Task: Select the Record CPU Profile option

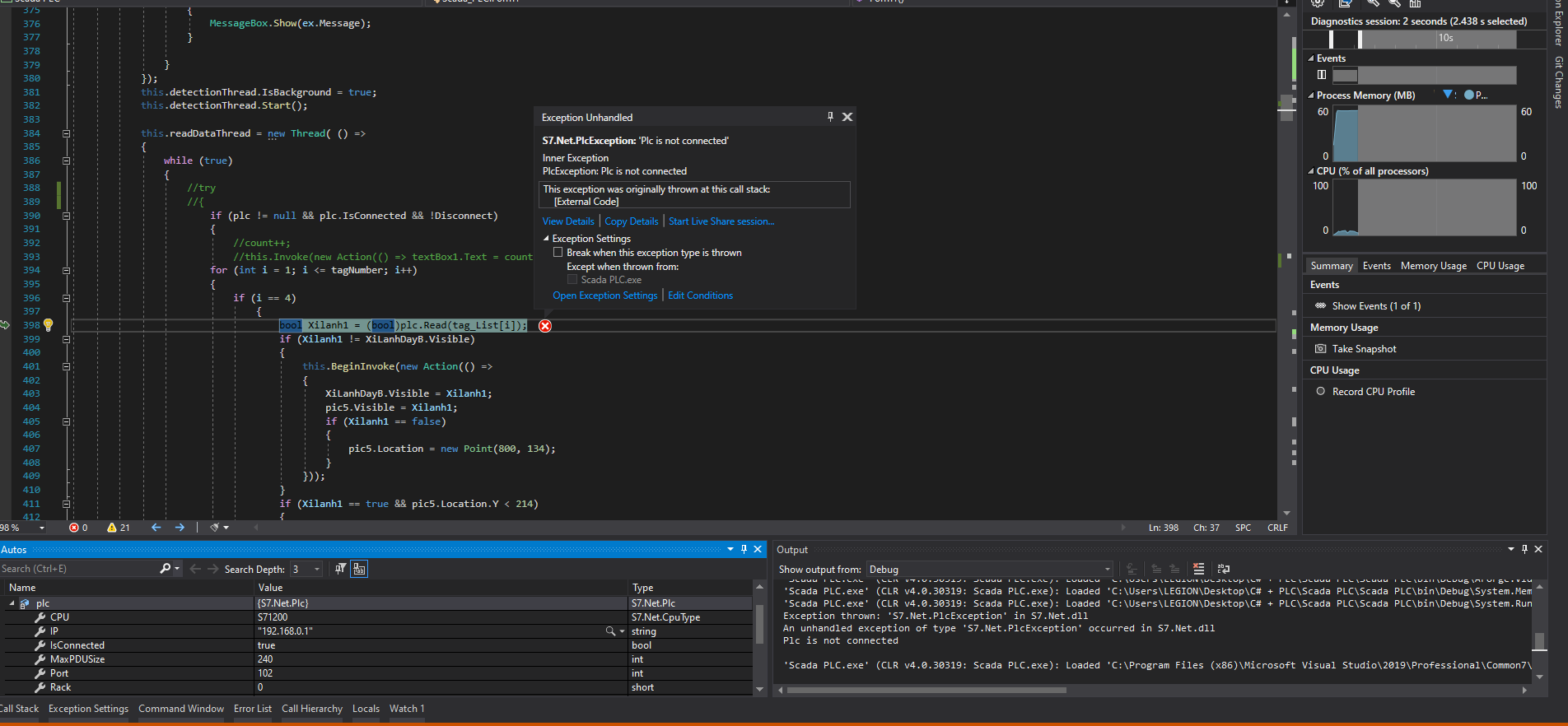Action: (x=1373, y=392)
